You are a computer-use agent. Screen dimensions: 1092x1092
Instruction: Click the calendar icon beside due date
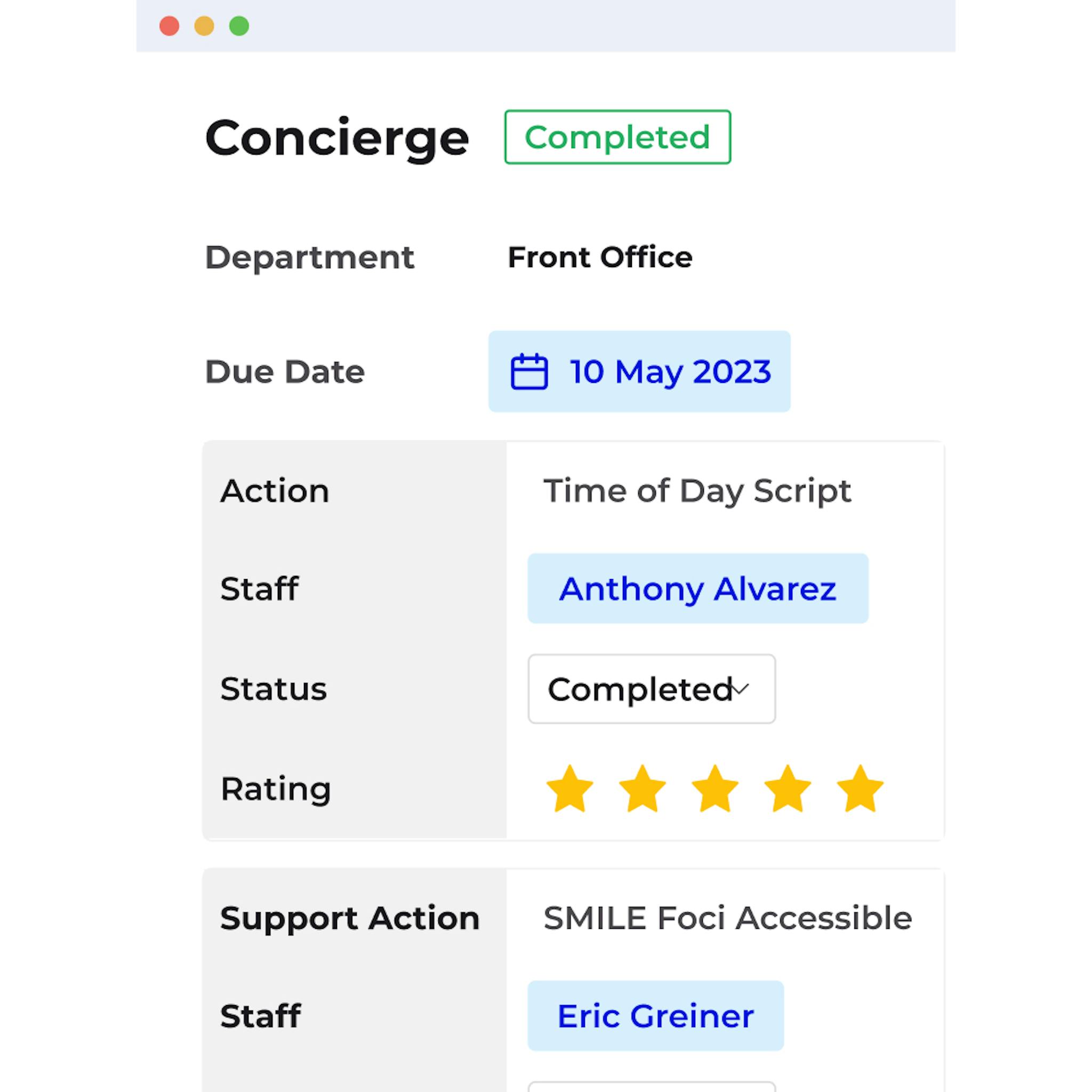pos(529,371)
